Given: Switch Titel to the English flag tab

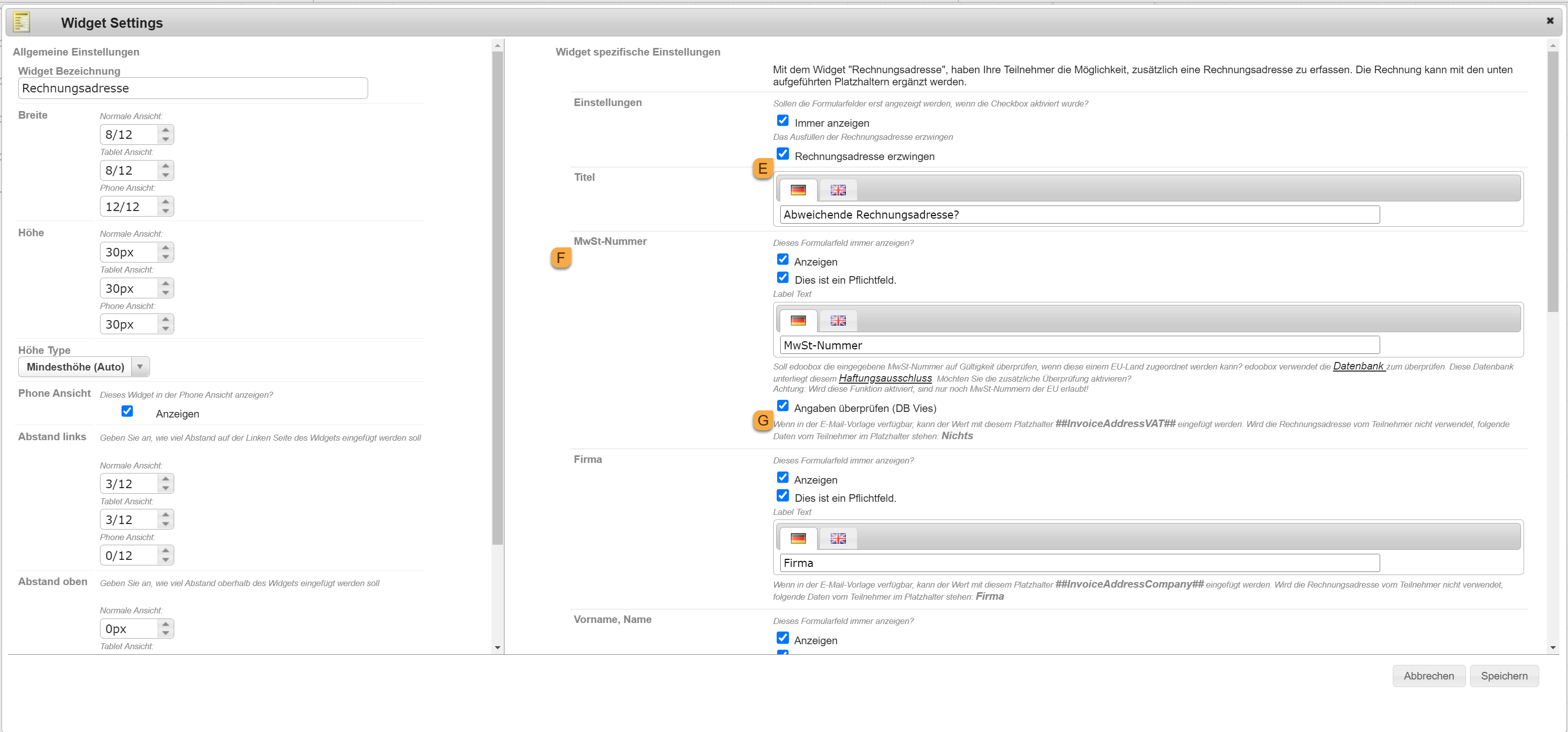Looking at the screenshot, I should point(838,190).
